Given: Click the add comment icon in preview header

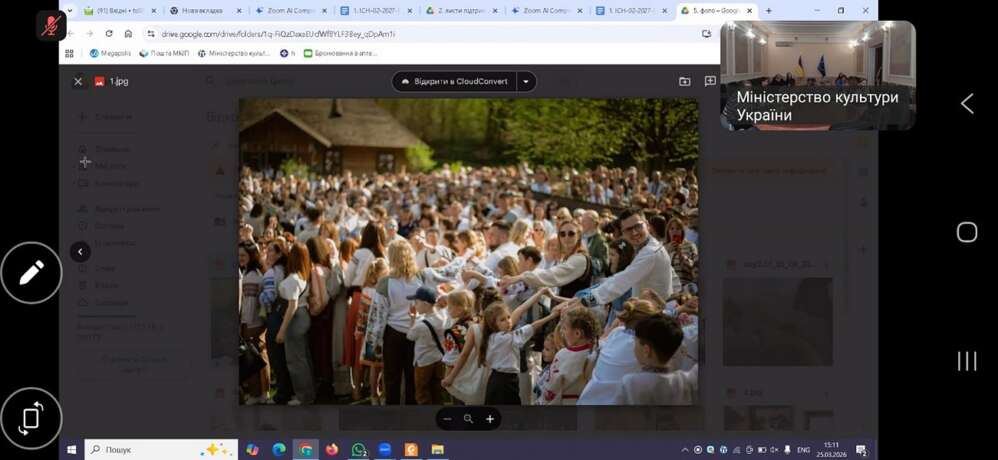Looking at the screenshot, I should tap(710, 82).
